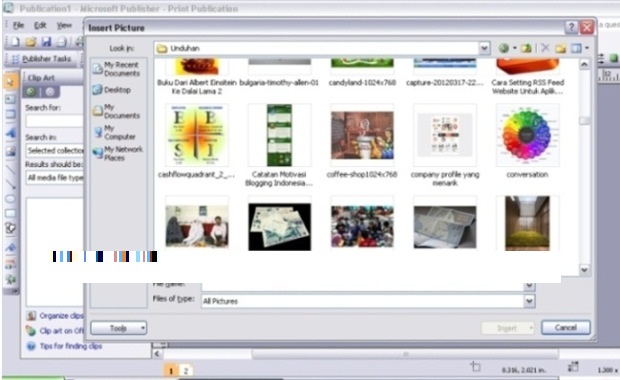Click the New publication icon in Publisher toolbar
Screen dimensions: 620x380
point(15,42)
